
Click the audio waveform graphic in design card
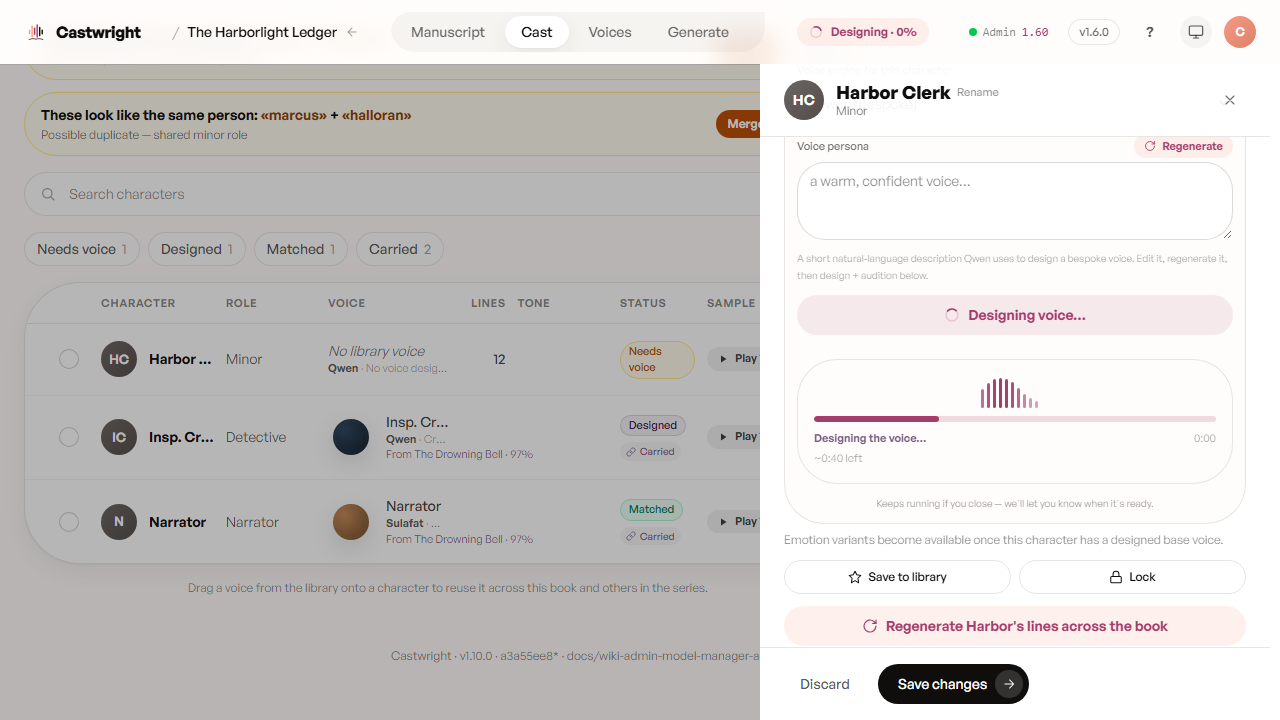(x=1009, y=394)
